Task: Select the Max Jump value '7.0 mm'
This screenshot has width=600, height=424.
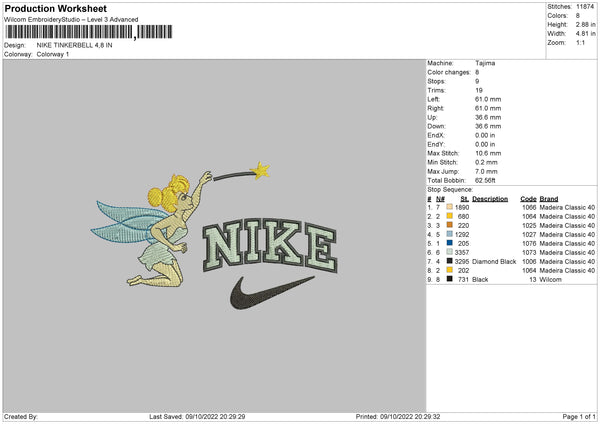Action: (x=486, y=171)
